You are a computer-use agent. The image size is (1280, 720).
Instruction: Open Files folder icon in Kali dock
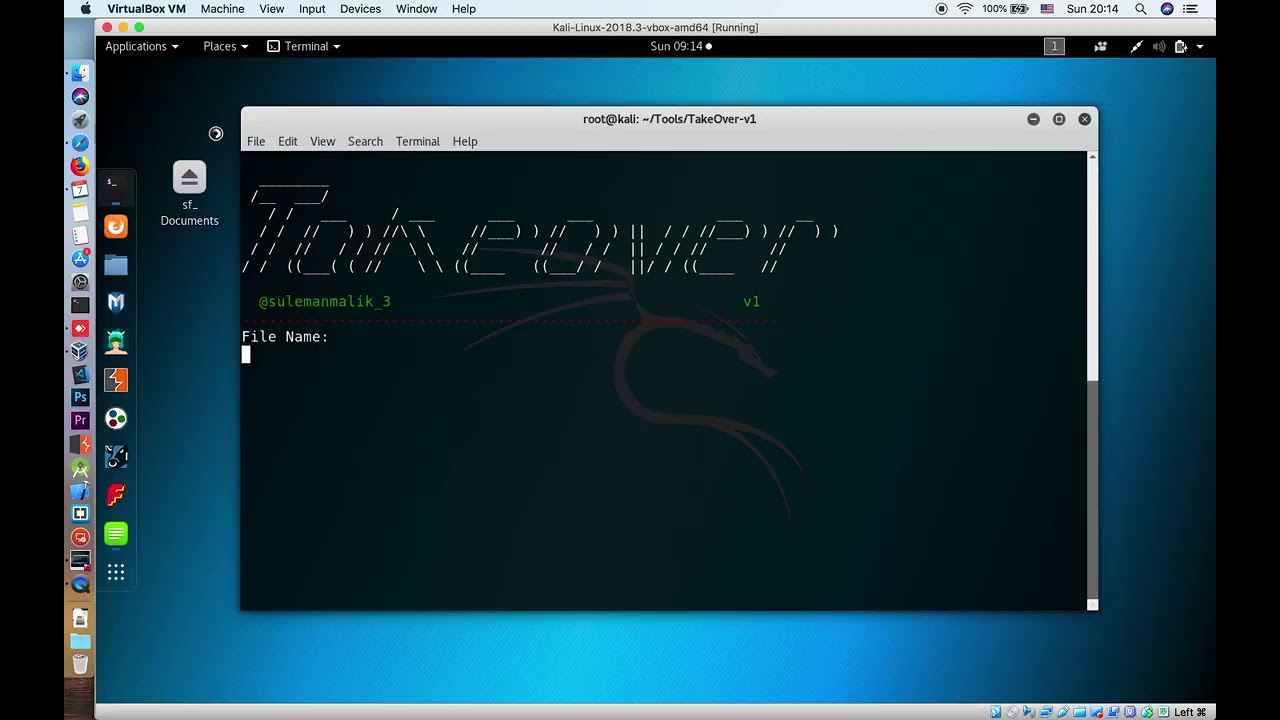[x=116, y=265]
